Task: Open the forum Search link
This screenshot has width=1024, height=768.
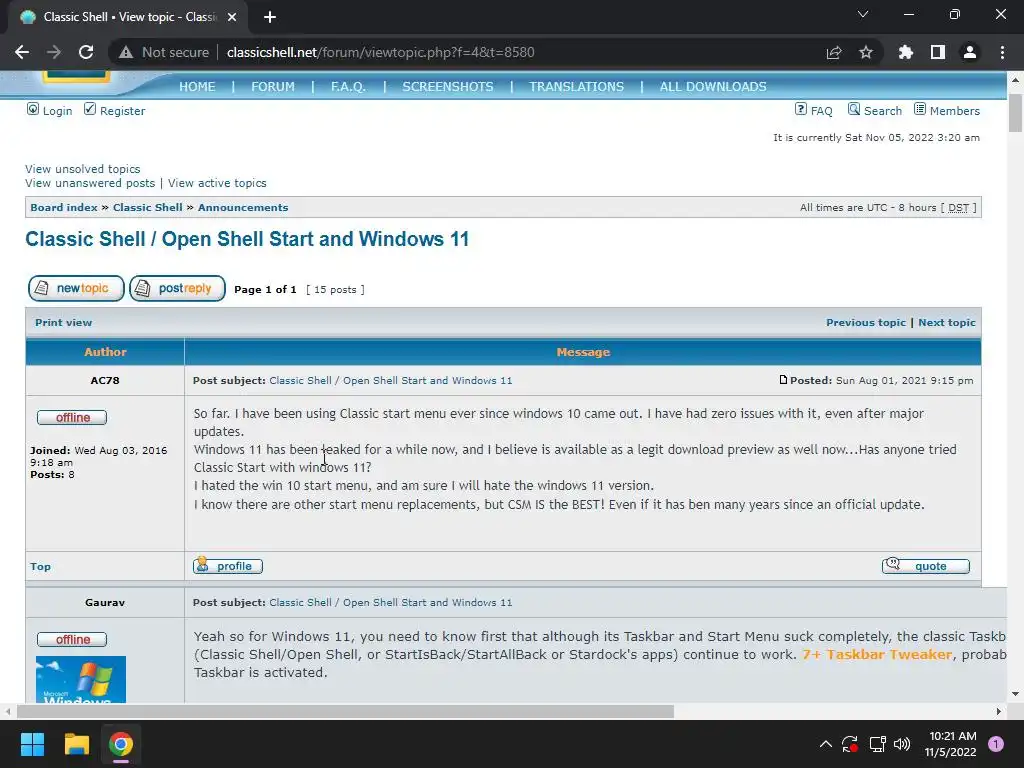Action: tap(874, 110)
